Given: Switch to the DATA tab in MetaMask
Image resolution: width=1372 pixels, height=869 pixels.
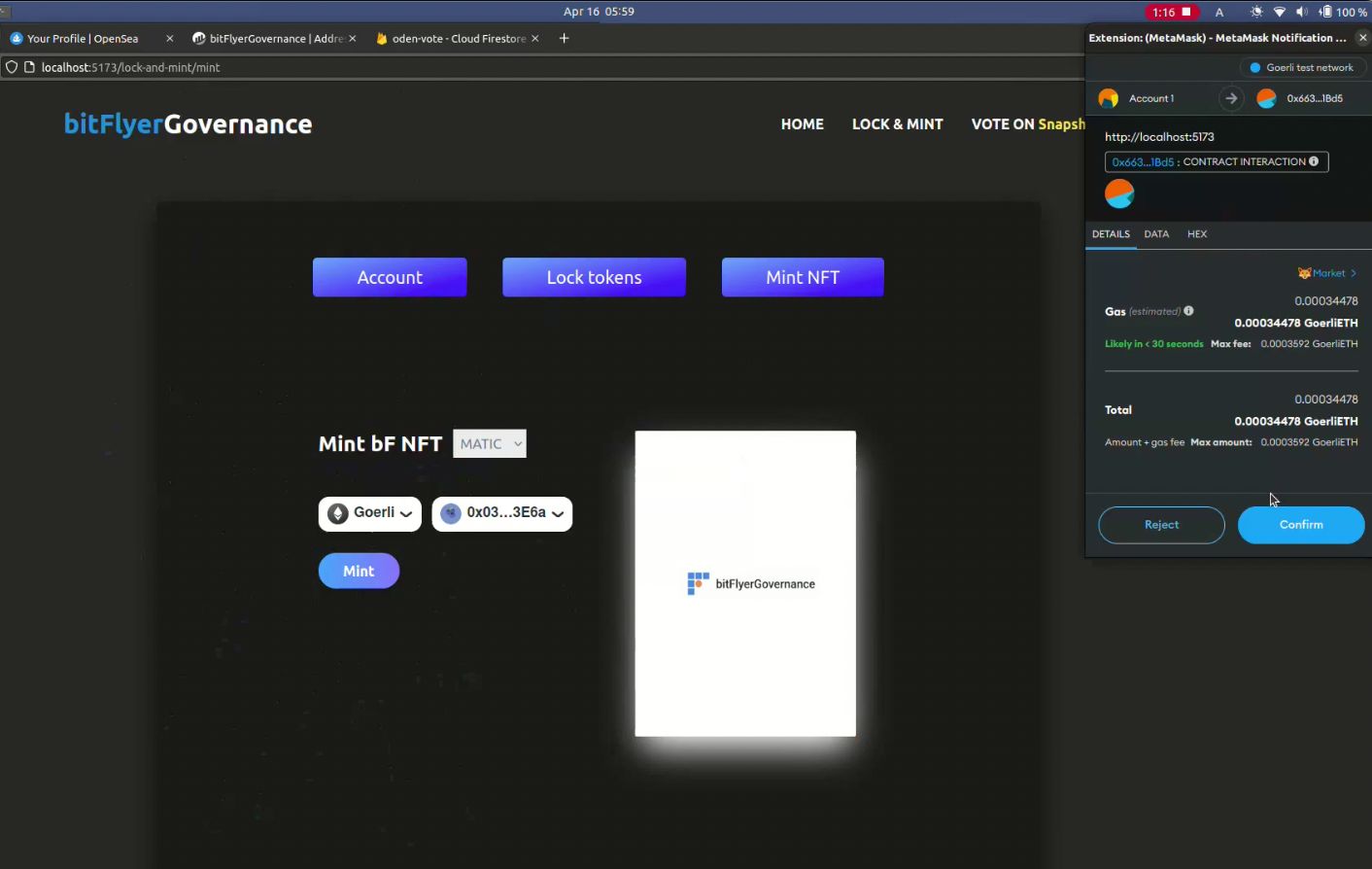Looking at the screenshot, I should click(1156, 234).
